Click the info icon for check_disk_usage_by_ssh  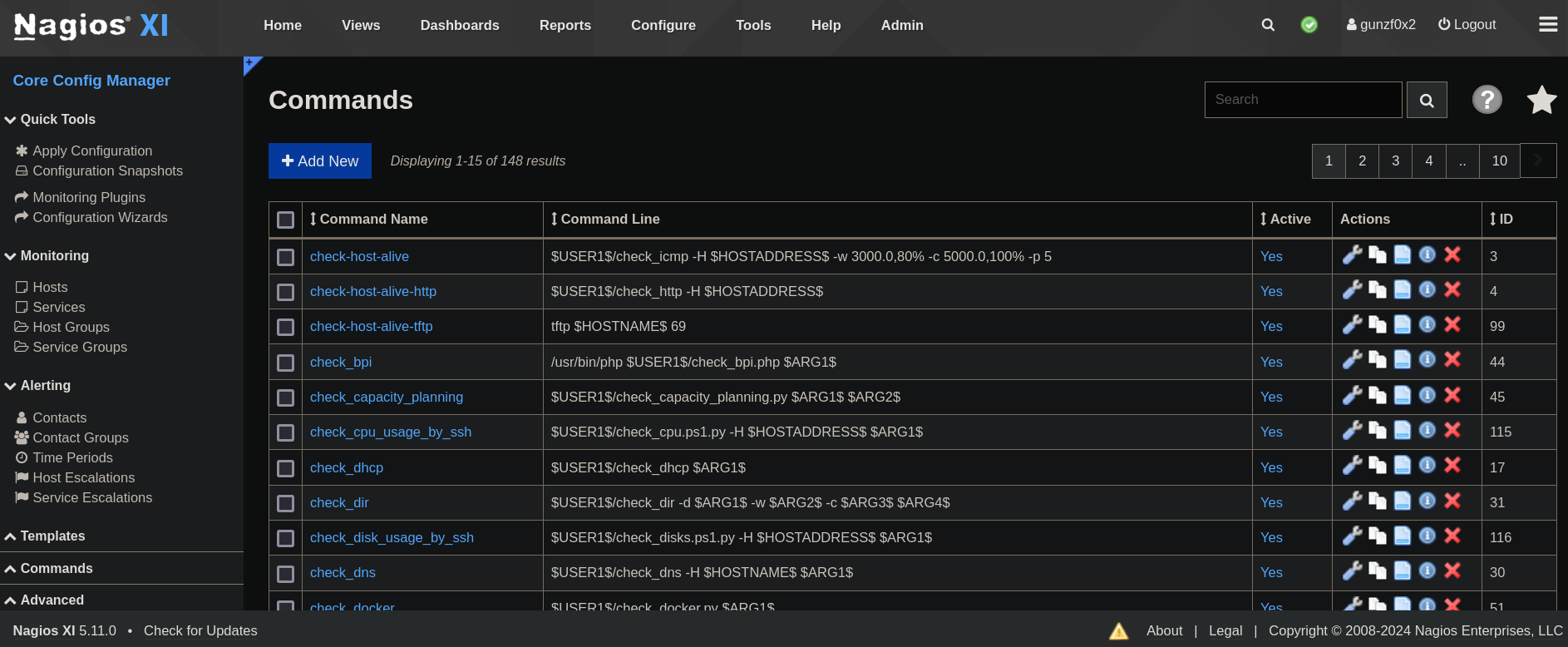coord(1427,536)
